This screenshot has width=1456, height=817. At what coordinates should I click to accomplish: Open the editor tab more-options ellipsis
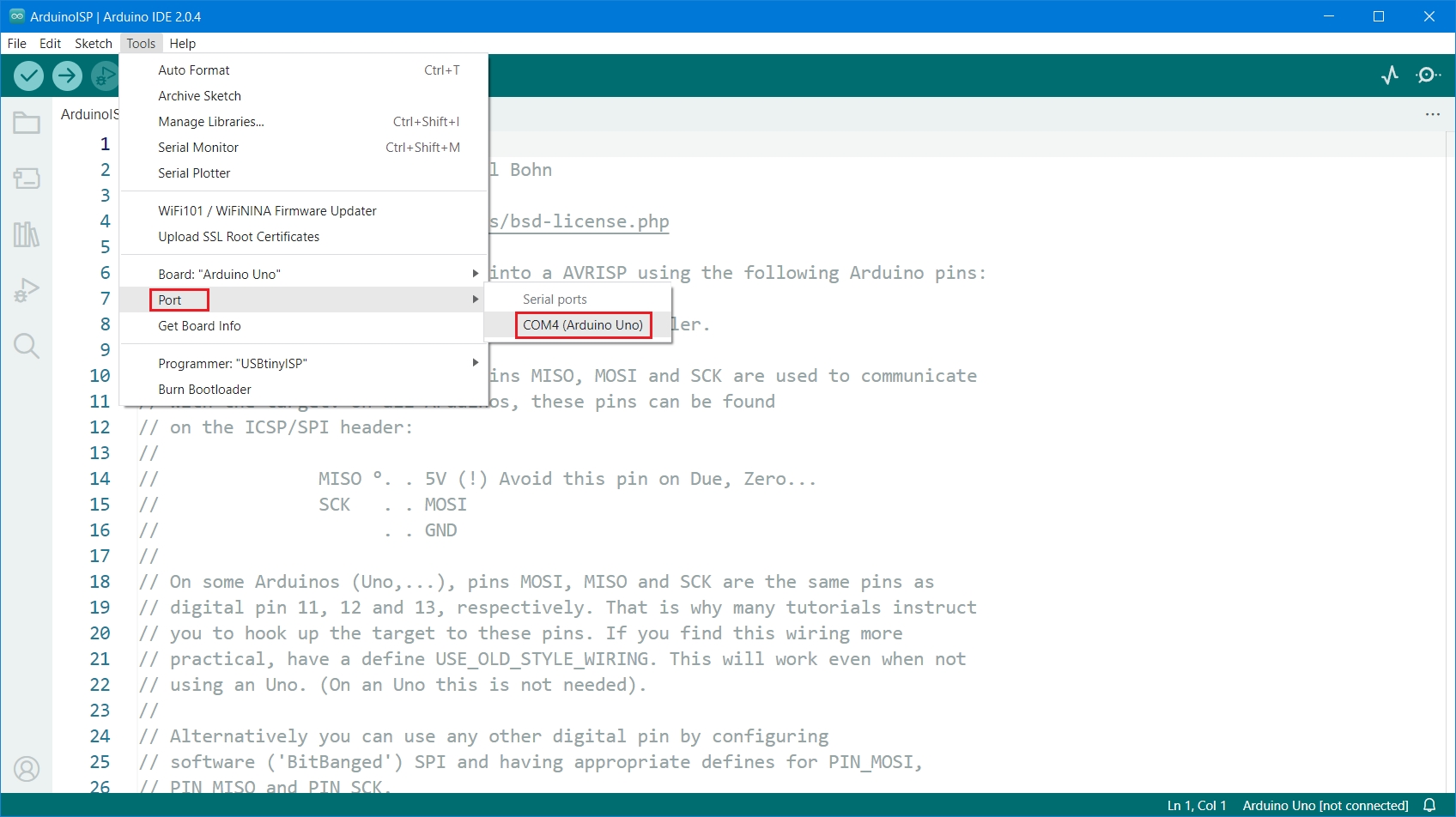pos(1433,114)
